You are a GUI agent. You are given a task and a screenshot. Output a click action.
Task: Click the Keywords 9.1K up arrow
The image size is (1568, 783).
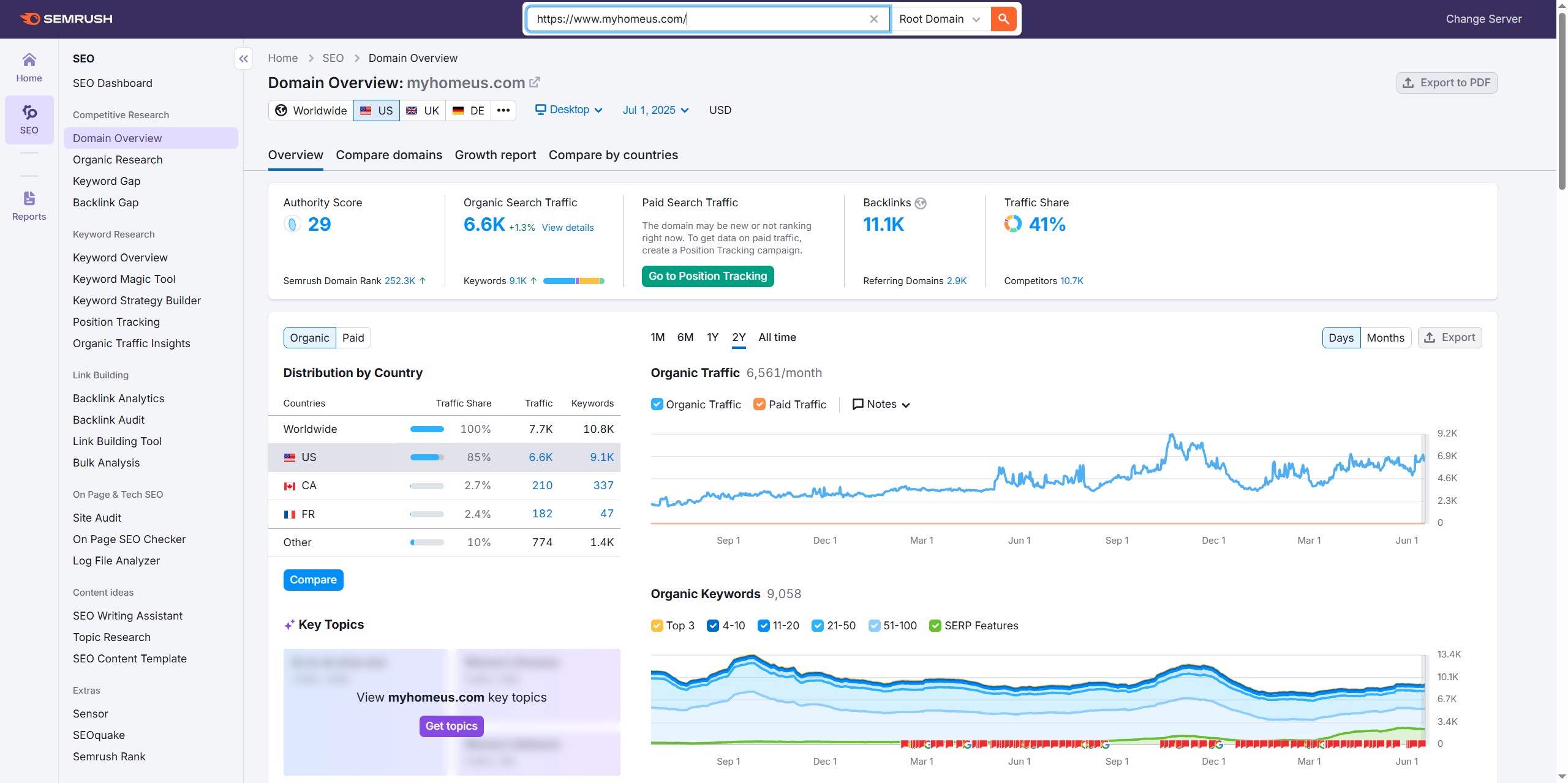pos(533,281)
